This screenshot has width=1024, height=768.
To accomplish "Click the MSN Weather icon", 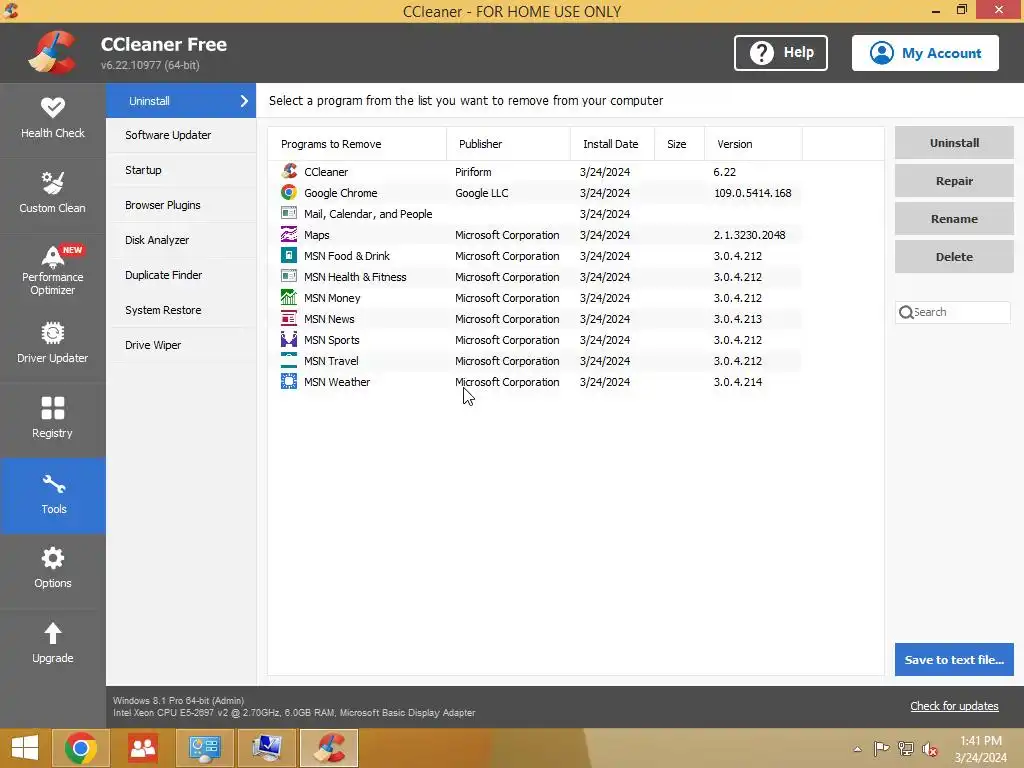I will click(x=289, y=381).
